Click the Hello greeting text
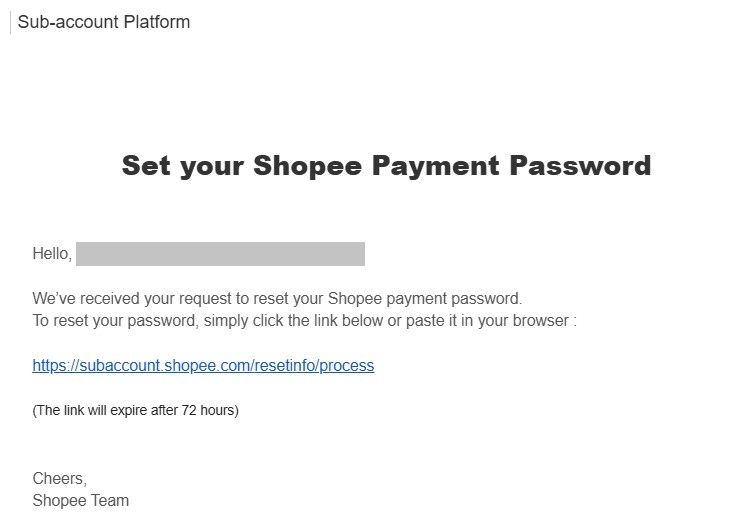This screenshot has height=532, width=739. pos(51,254)
